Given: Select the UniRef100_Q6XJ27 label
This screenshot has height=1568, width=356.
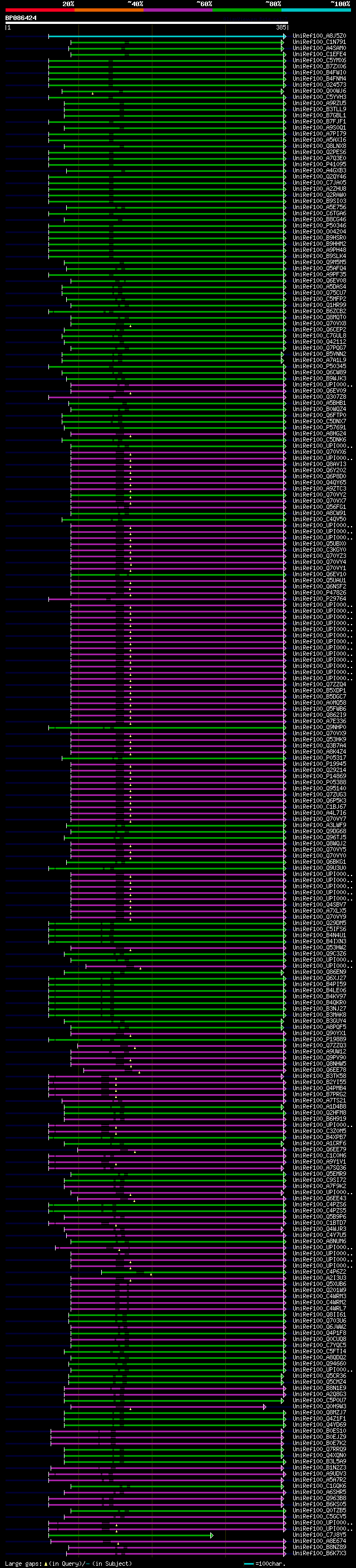Looking at the screenshot, I should (x=319, y=977).
